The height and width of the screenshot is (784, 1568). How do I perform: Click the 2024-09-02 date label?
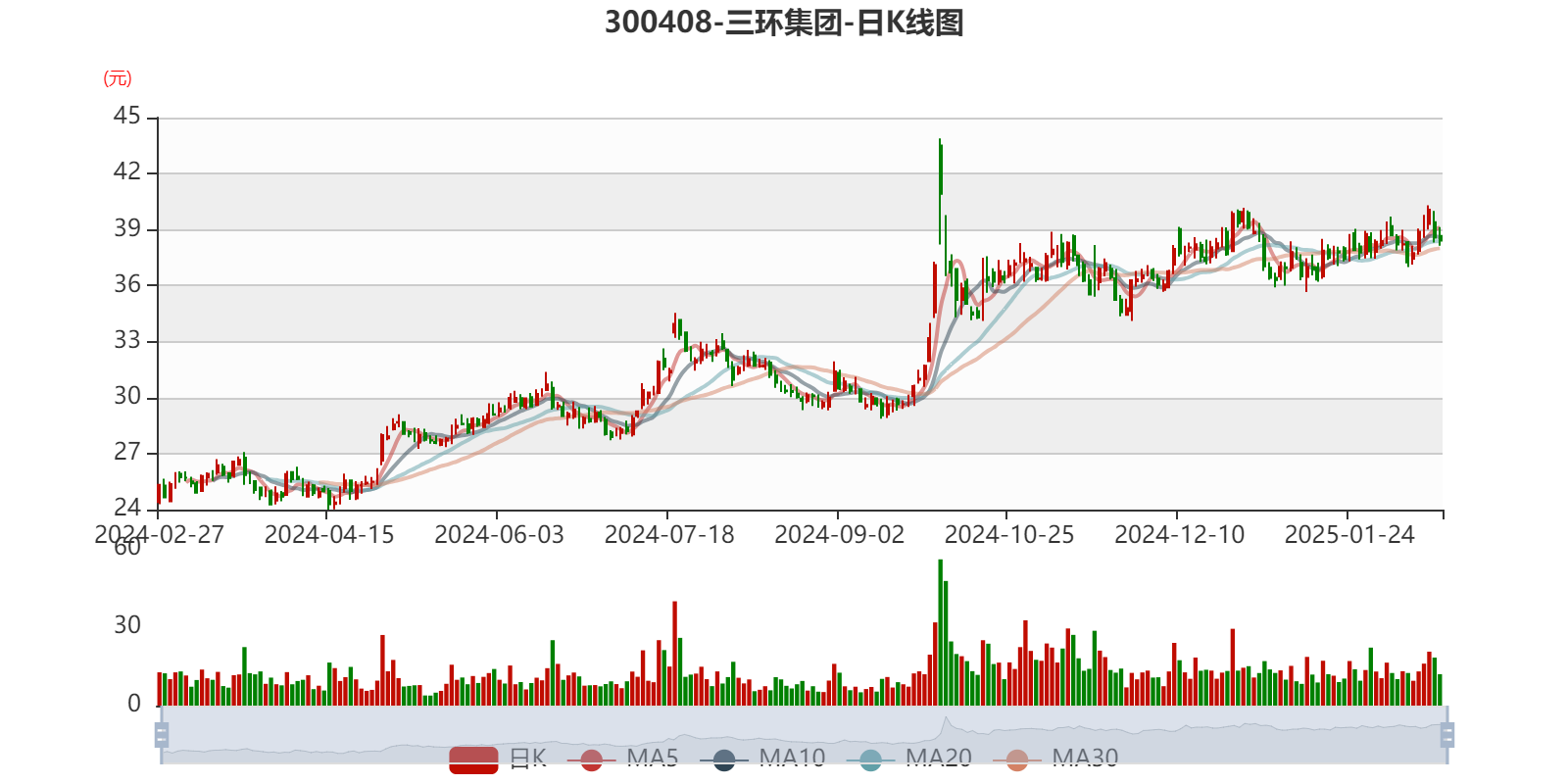(x=839, y=535)
